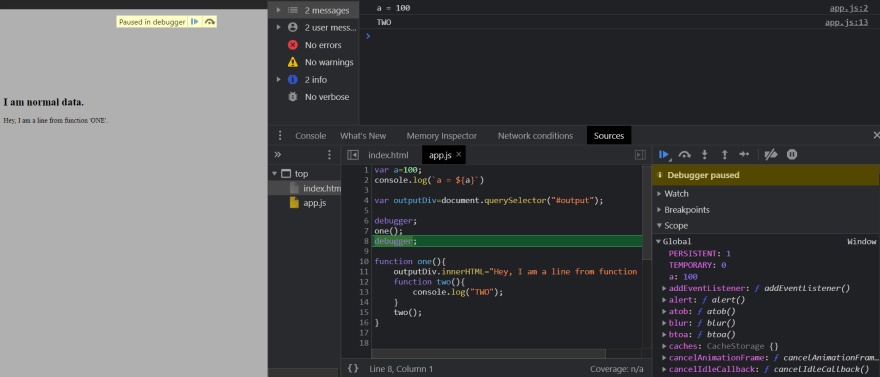Click the Step button in debugger toolbar
The height and width of the screenshot is (377, 880).
pos(744,155)
